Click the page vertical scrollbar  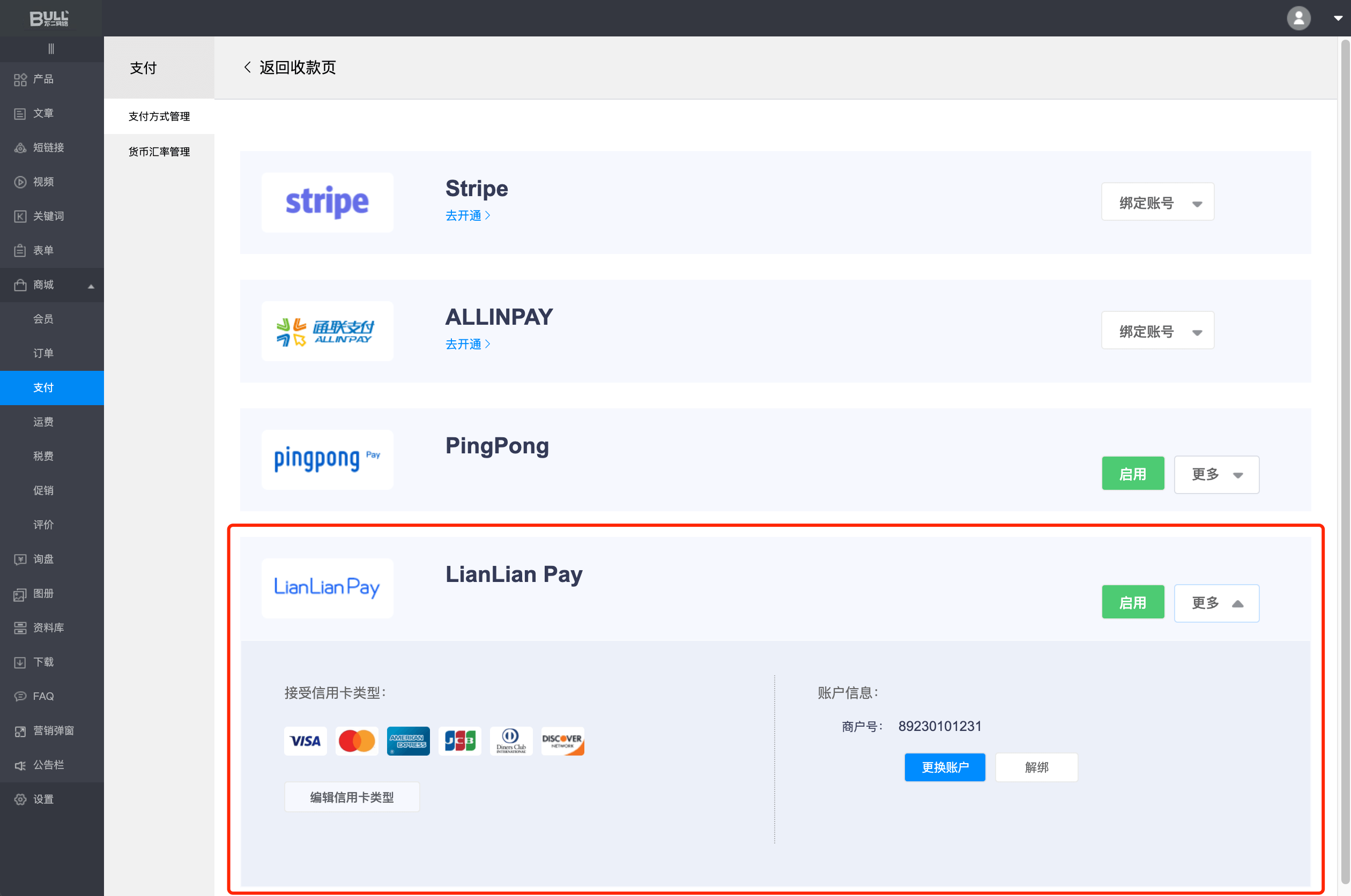pos(1345,457)
